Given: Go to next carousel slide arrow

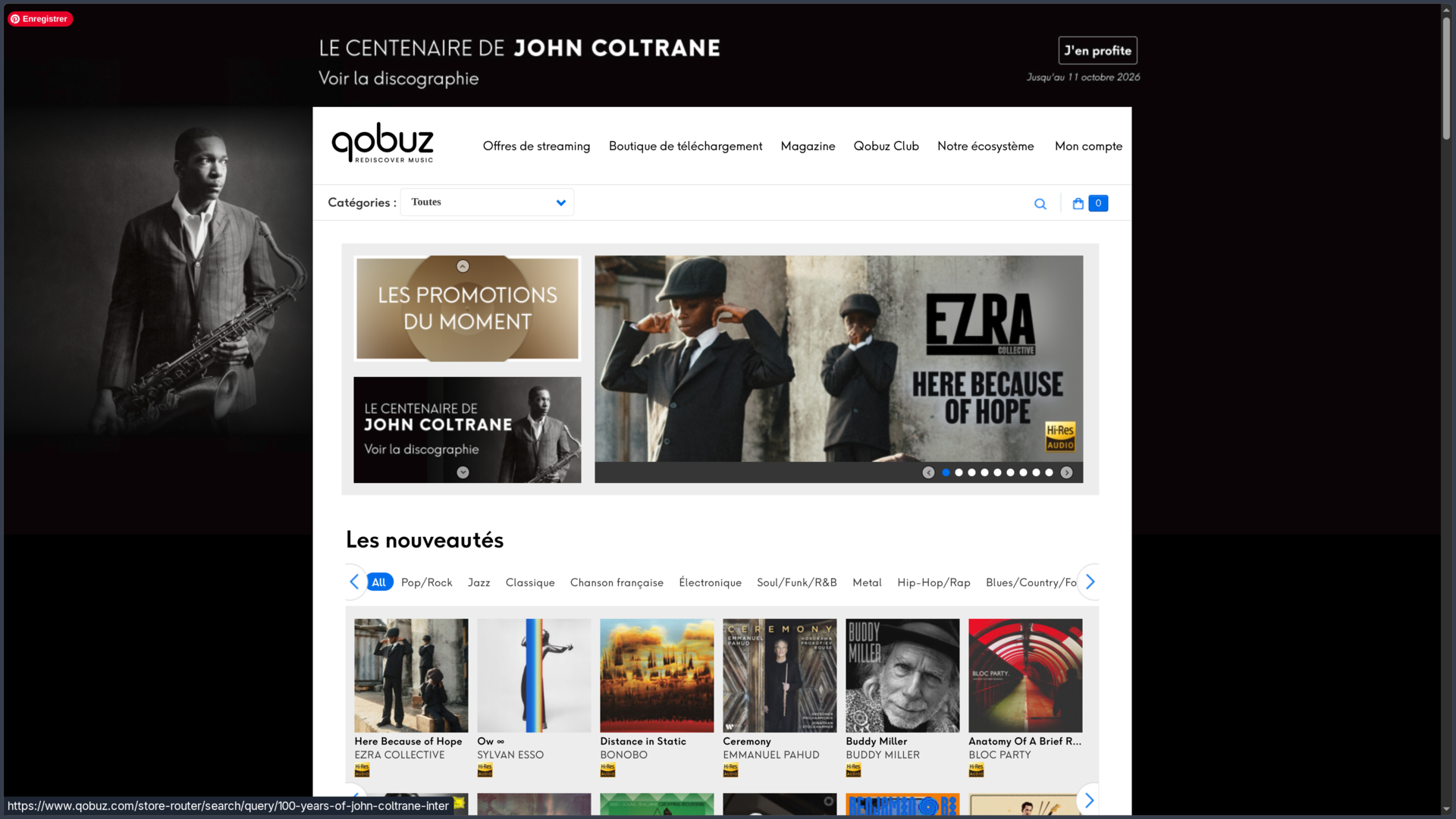Looking at the screenshot, I should coord(1066,472).
